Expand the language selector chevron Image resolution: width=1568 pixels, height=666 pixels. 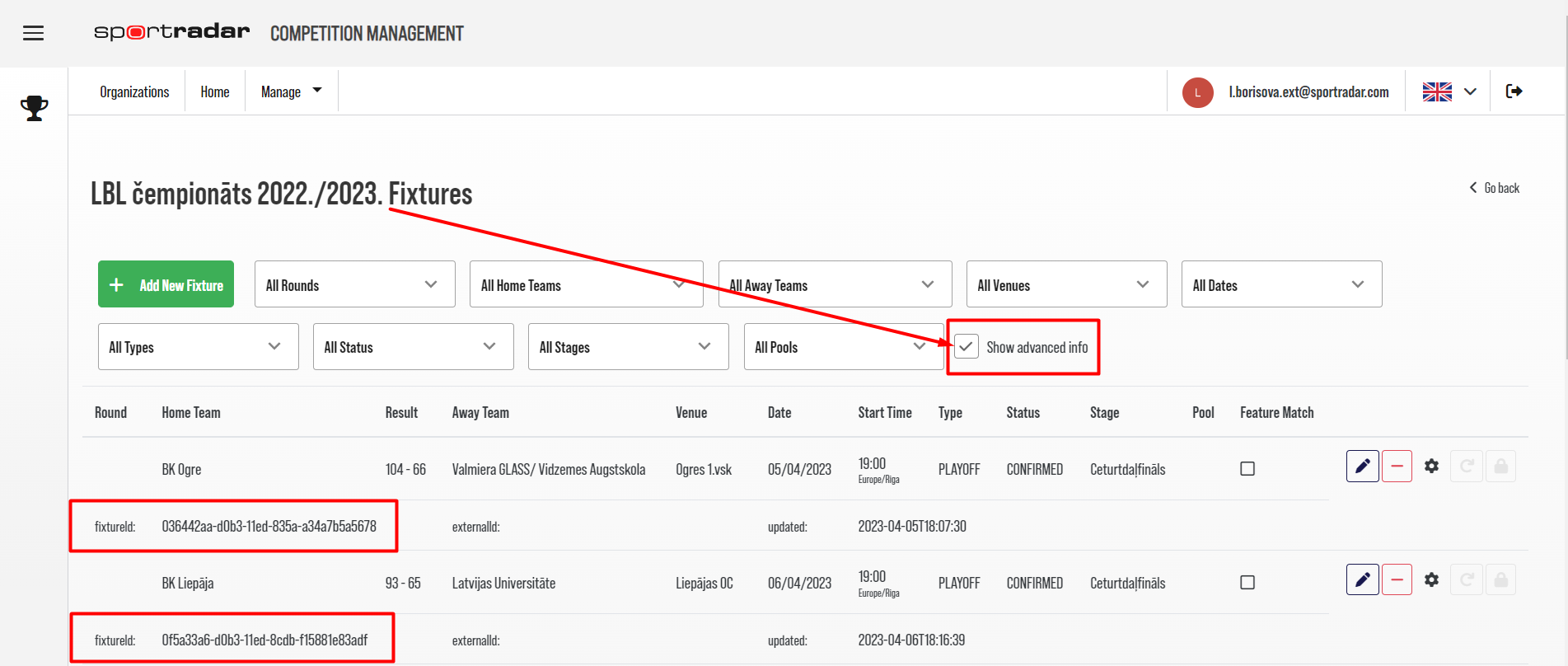coord(1470,92)
